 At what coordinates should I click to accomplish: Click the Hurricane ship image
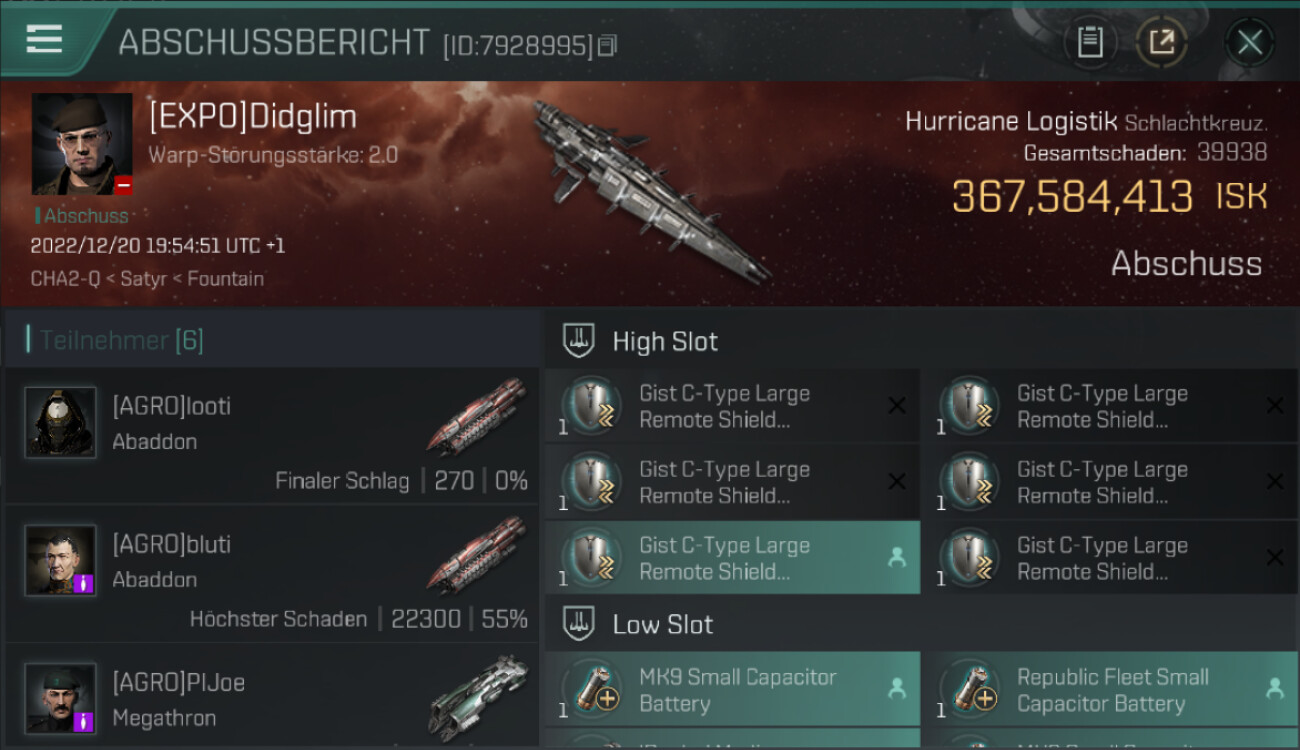650,190
